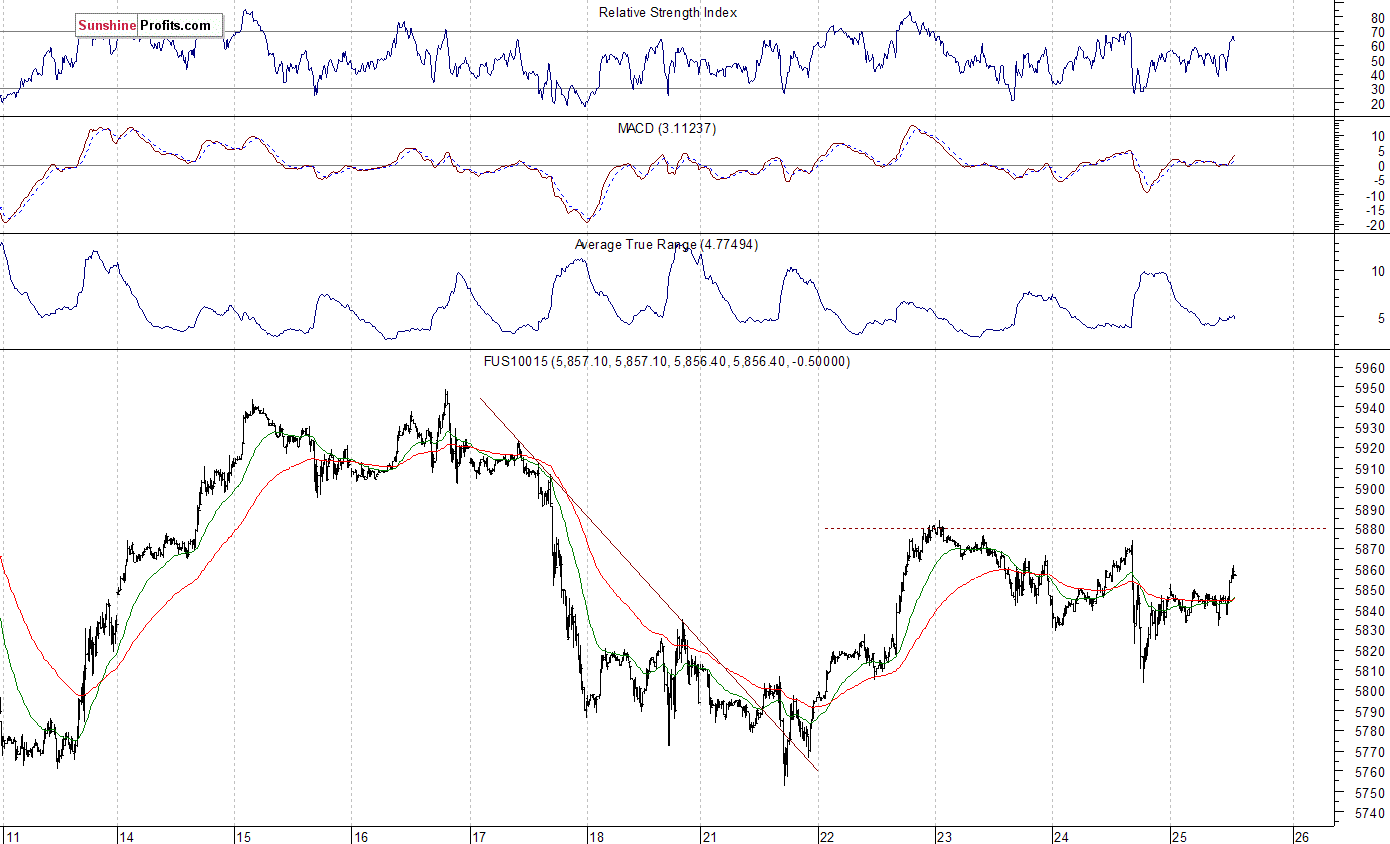Select date 26 on the time axis
The height and width of the screenshot is (844, 1390).
pyautogui.click(x=1301, y=836)
